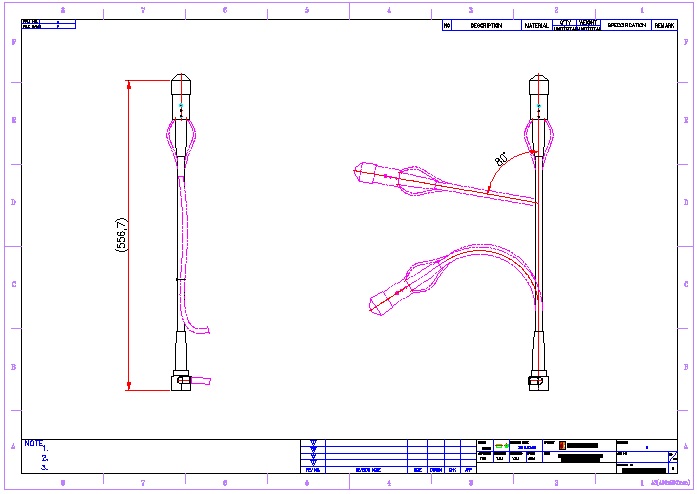The height and width of the screenshot is (494, 697).
Task: Click the black redacted bar at bottom right
Action: pos(636,469)
